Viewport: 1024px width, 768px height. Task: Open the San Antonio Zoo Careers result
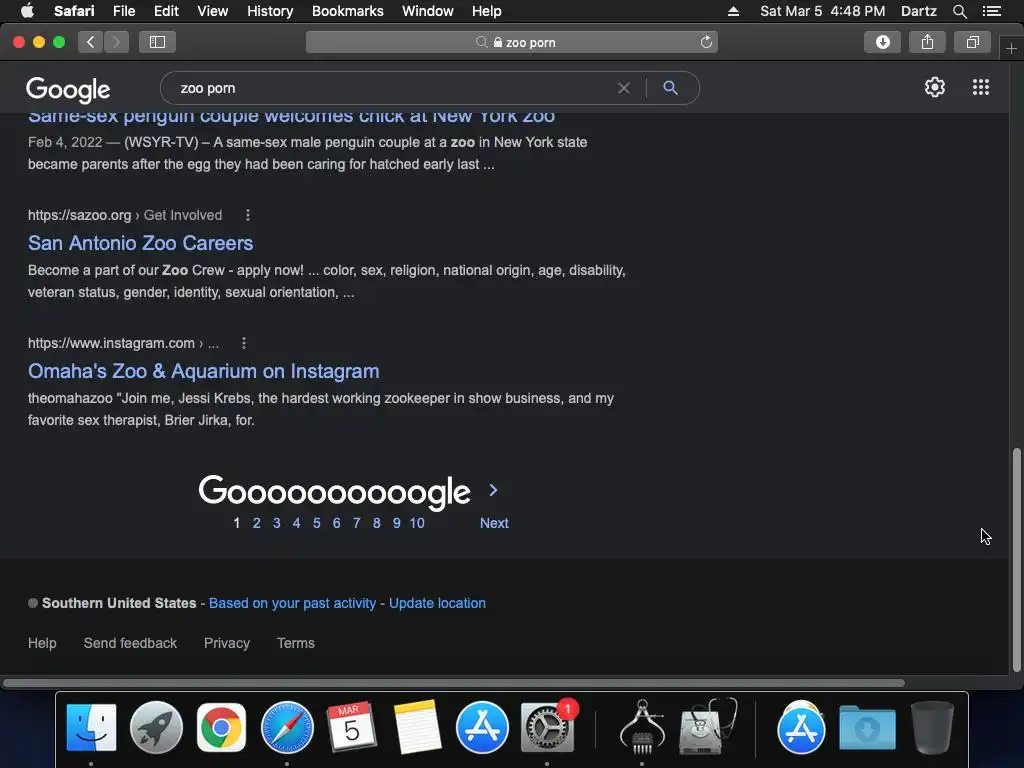point(140,243)
